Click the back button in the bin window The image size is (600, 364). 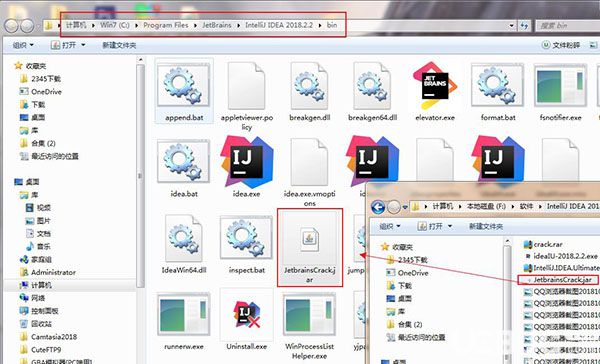[11, 26]
